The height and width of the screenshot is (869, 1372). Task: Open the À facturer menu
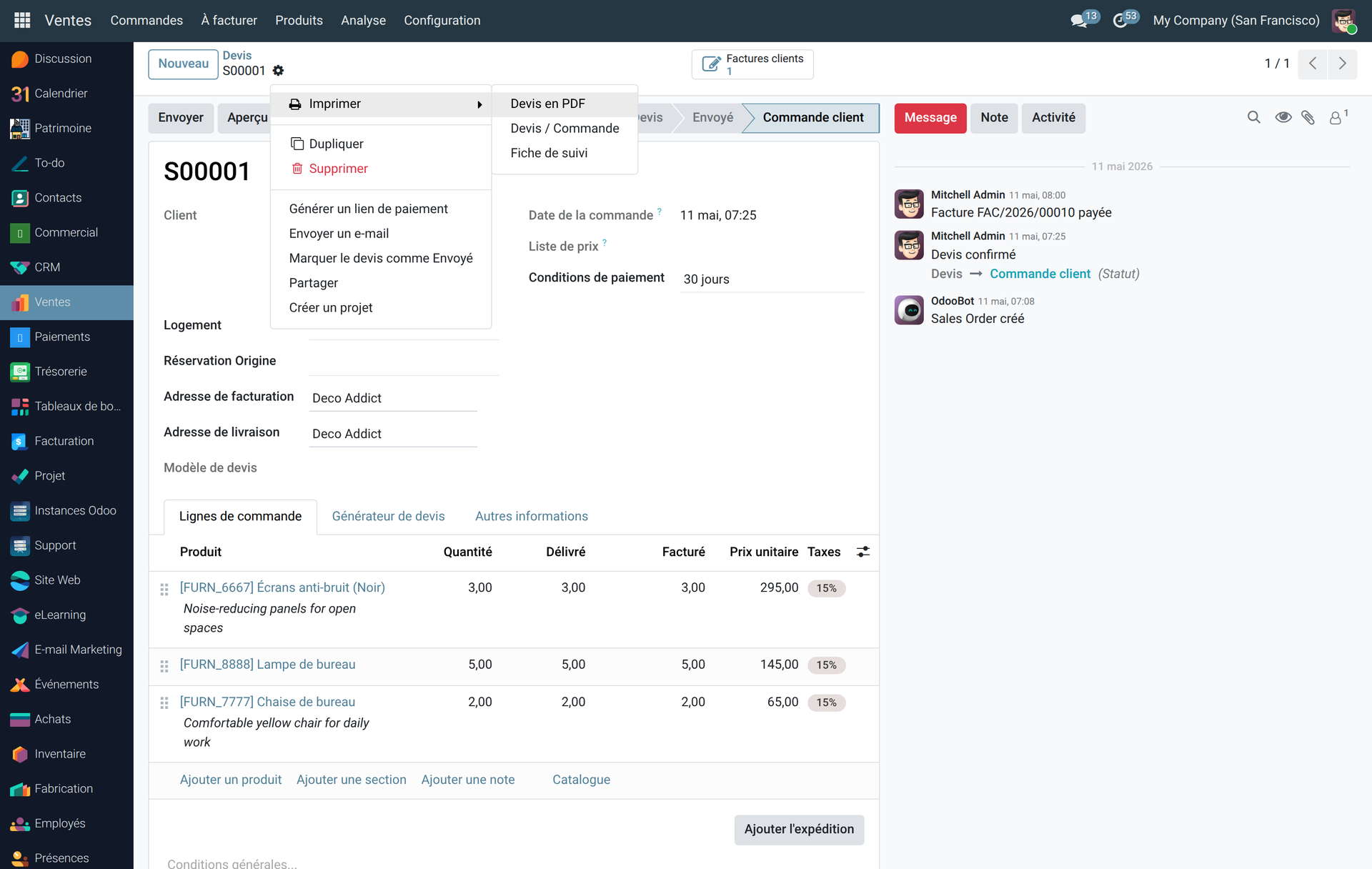pos(229,20)
